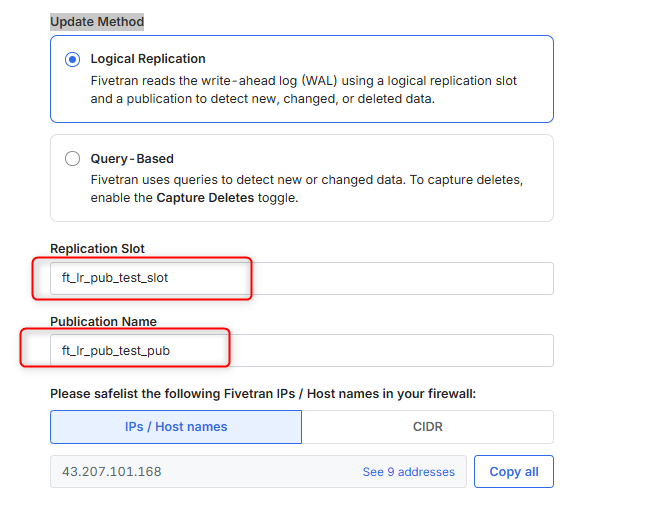The width and height of the screenshot is (661, 529).
Task: Select the Query-Based radio button
Action: 72,158
